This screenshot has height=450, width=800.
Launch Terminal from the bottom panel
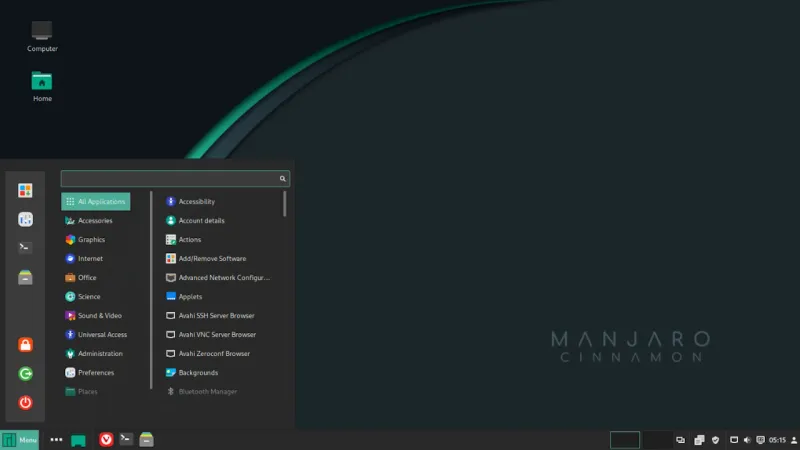point(126,439)
